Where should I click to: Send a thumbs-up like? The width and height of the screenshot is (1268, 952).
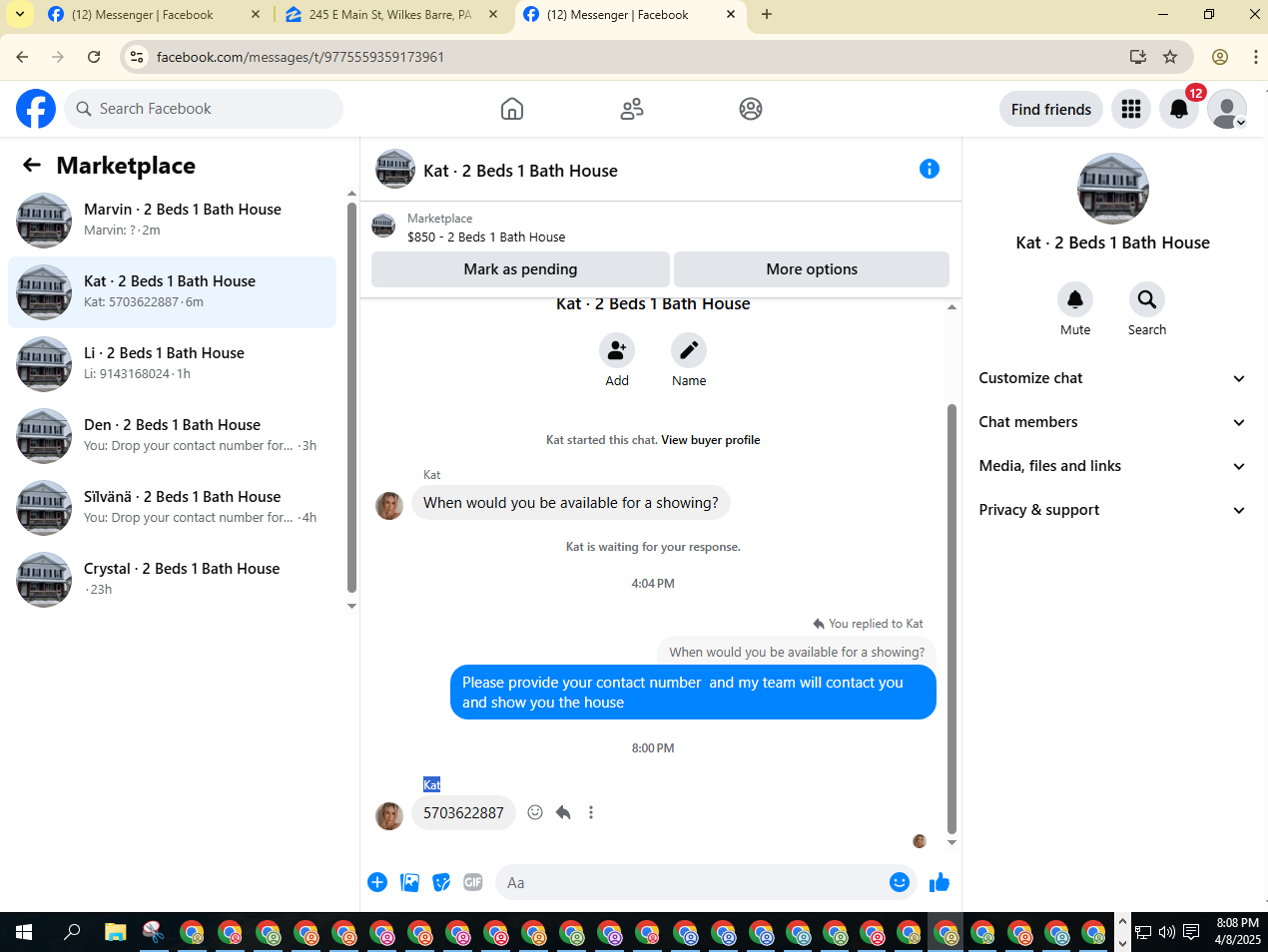click(940, 882)
